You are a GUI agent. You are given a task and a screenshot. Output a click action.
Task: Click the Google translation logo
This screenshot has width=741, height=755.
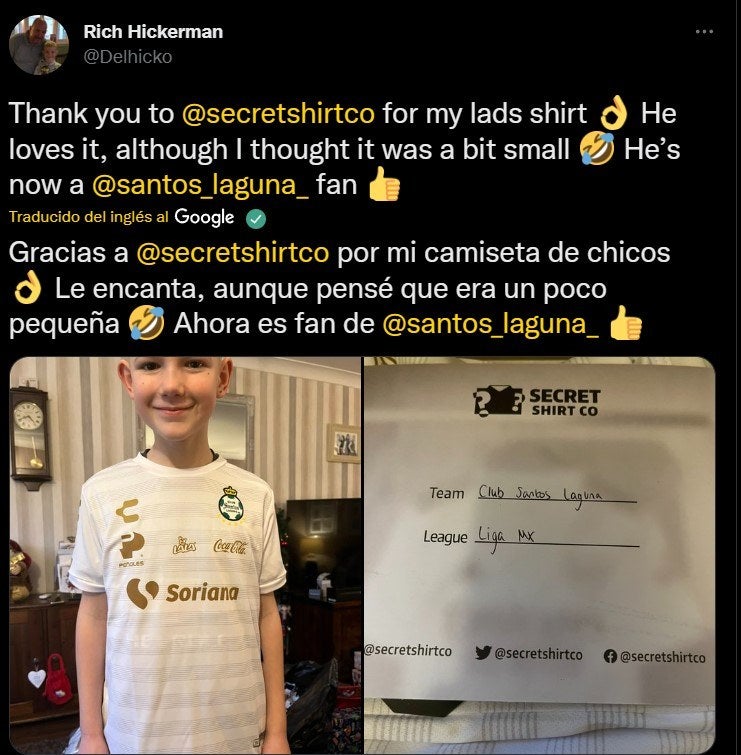(204, 217)
